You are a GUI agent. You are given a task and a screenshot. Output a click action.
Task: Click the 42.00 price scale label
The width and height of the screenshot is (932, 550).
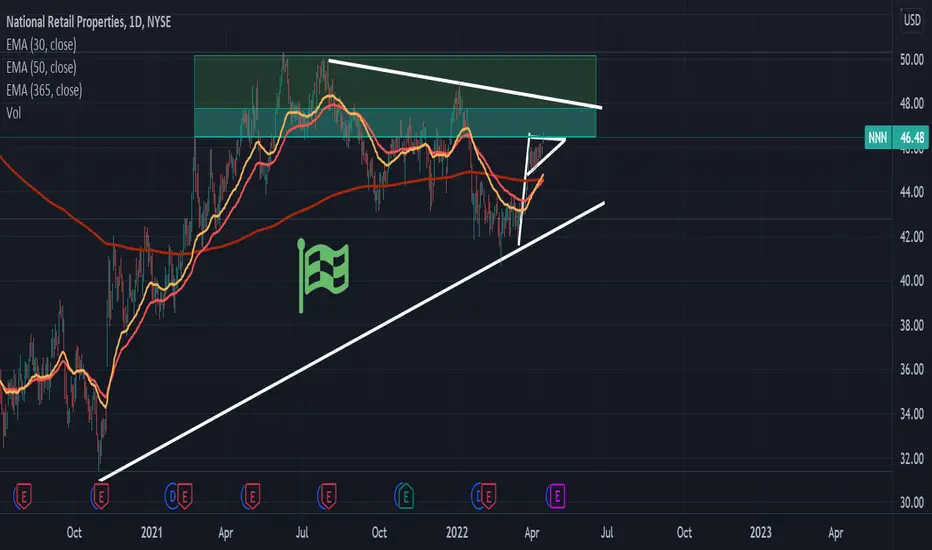click(x=911, y=237)
